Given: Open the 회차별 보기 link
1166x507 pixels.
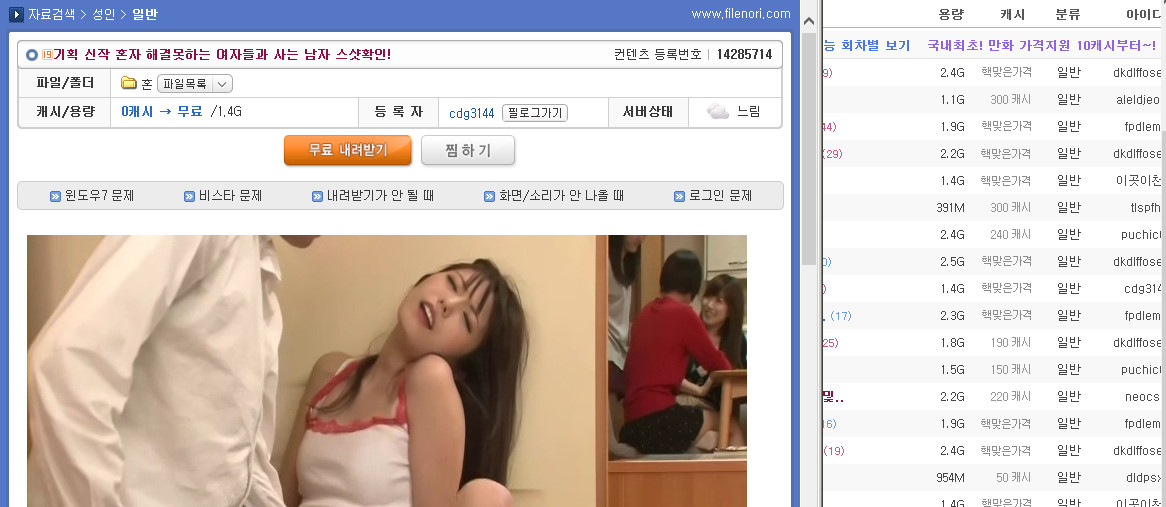Looking at the screenshot, I should coord(876,45).
